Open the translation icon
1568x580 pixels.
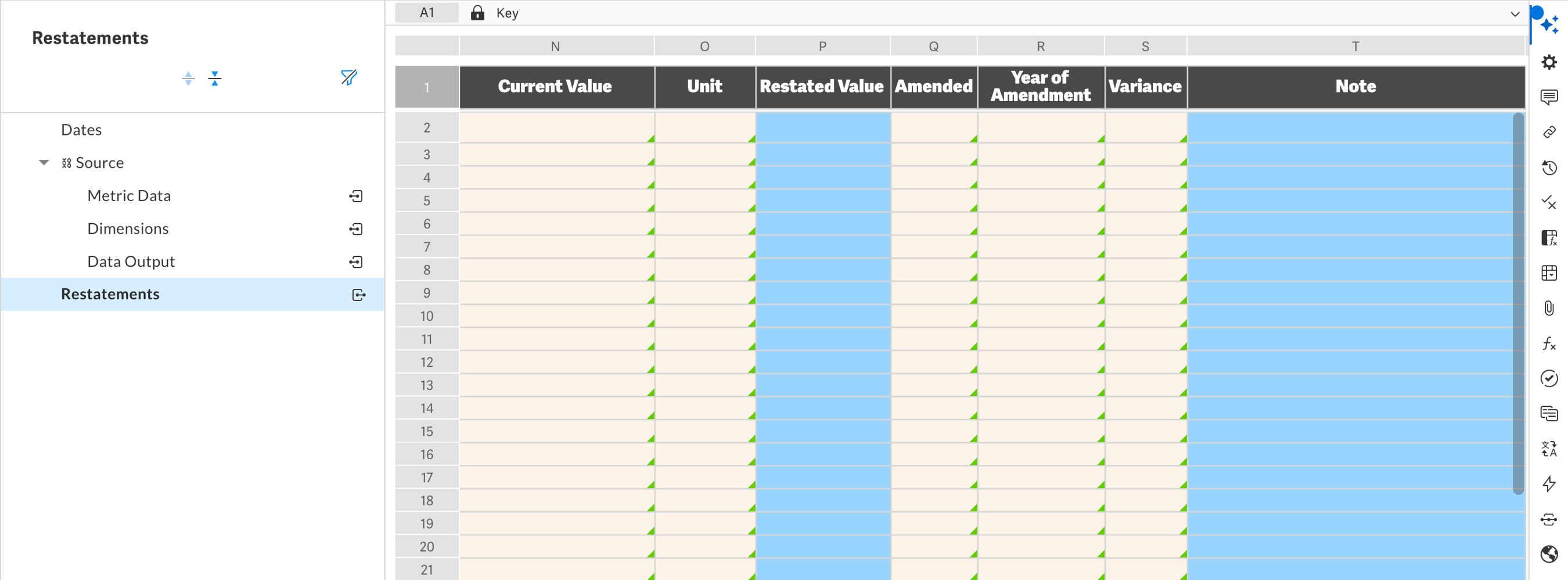coord(1549,449)
